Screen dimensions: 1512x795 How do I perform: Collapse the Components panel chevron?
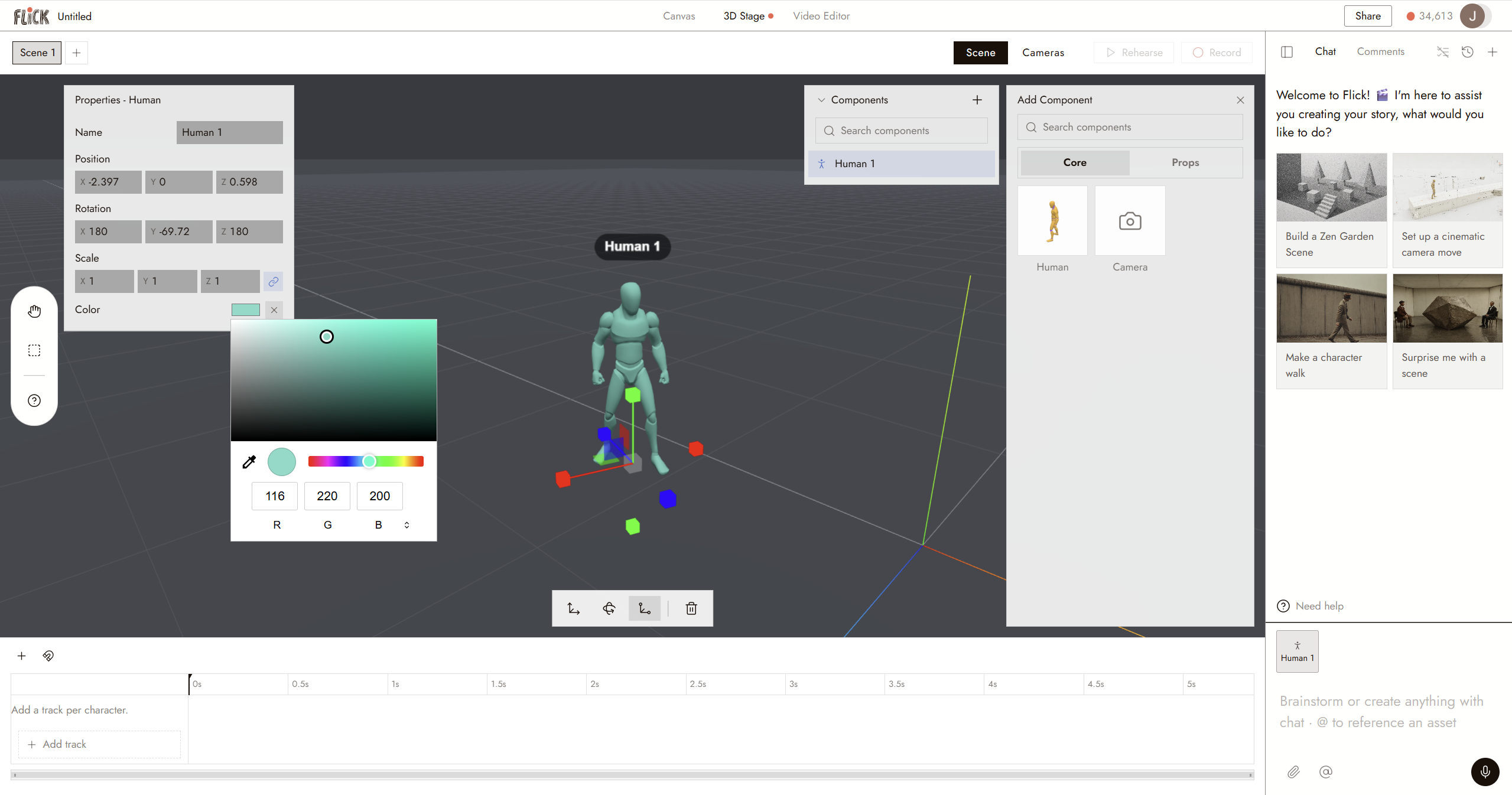coord(821,100)
